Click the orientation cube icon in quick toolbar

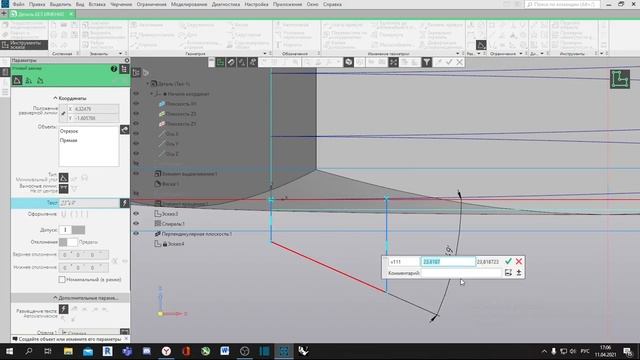349,62
